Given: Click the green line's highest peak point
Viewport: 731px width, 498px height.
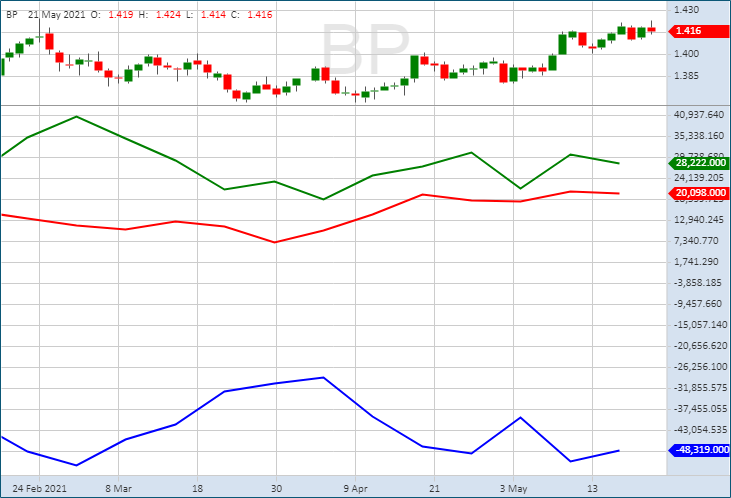Looking at the screenshot, I should pos(76,117).
